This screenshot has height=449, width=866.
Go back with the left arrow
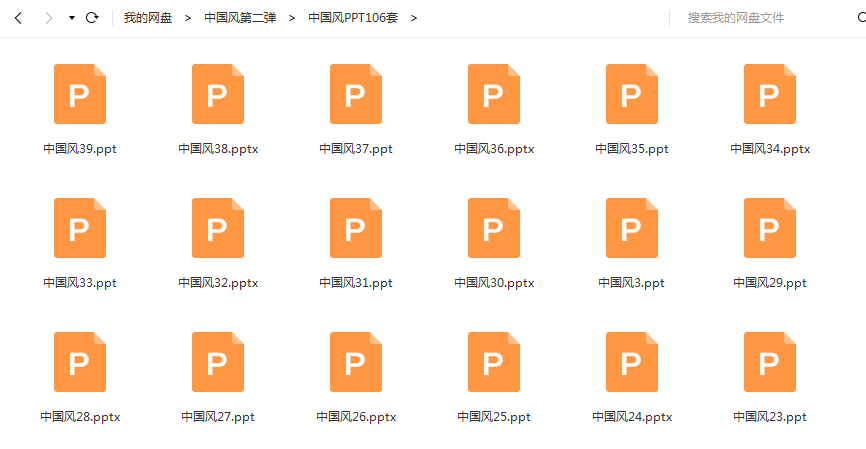tap(18, 18)
